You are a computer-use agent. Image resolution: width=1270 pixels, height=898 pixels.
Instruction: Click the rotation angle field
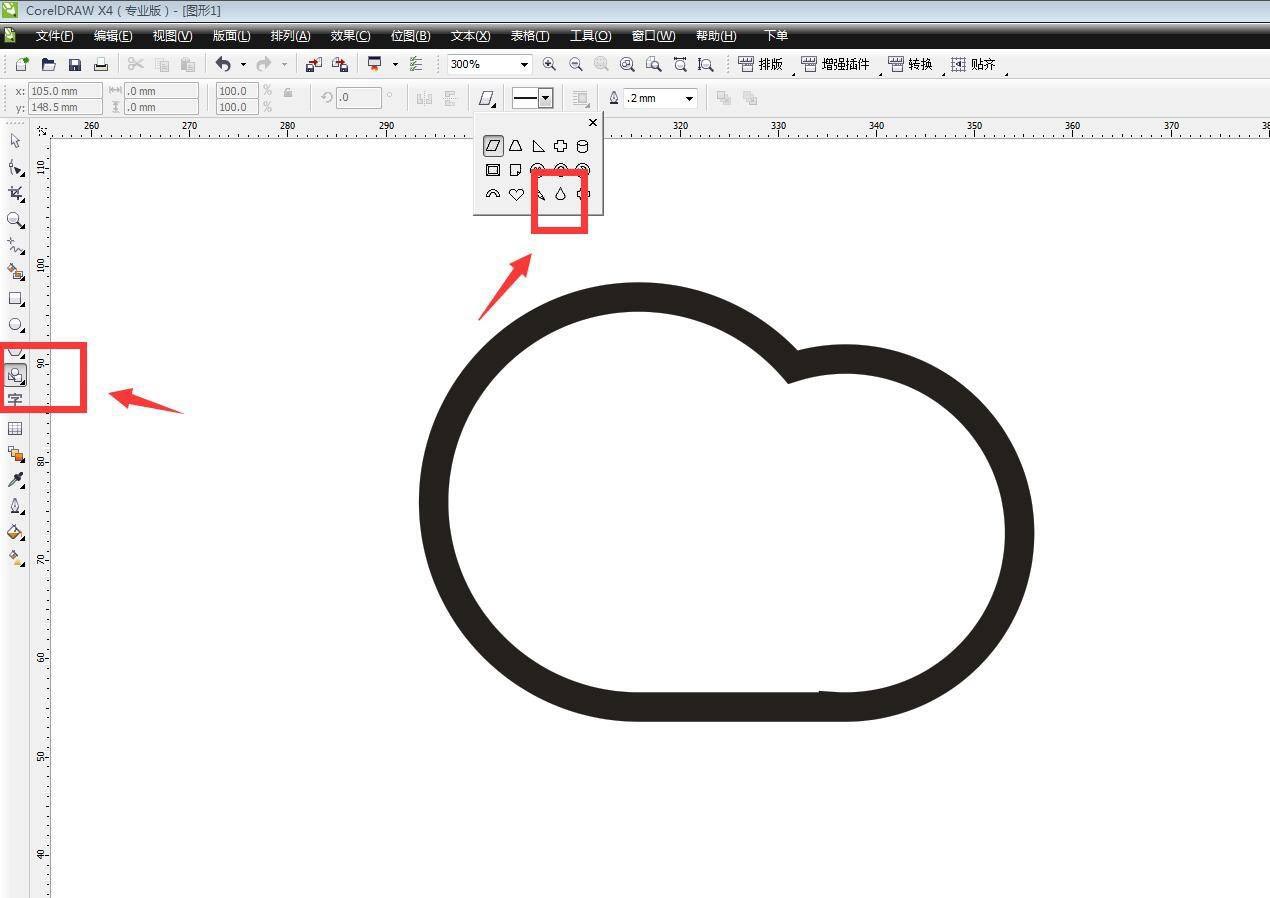tap(358, 98)
